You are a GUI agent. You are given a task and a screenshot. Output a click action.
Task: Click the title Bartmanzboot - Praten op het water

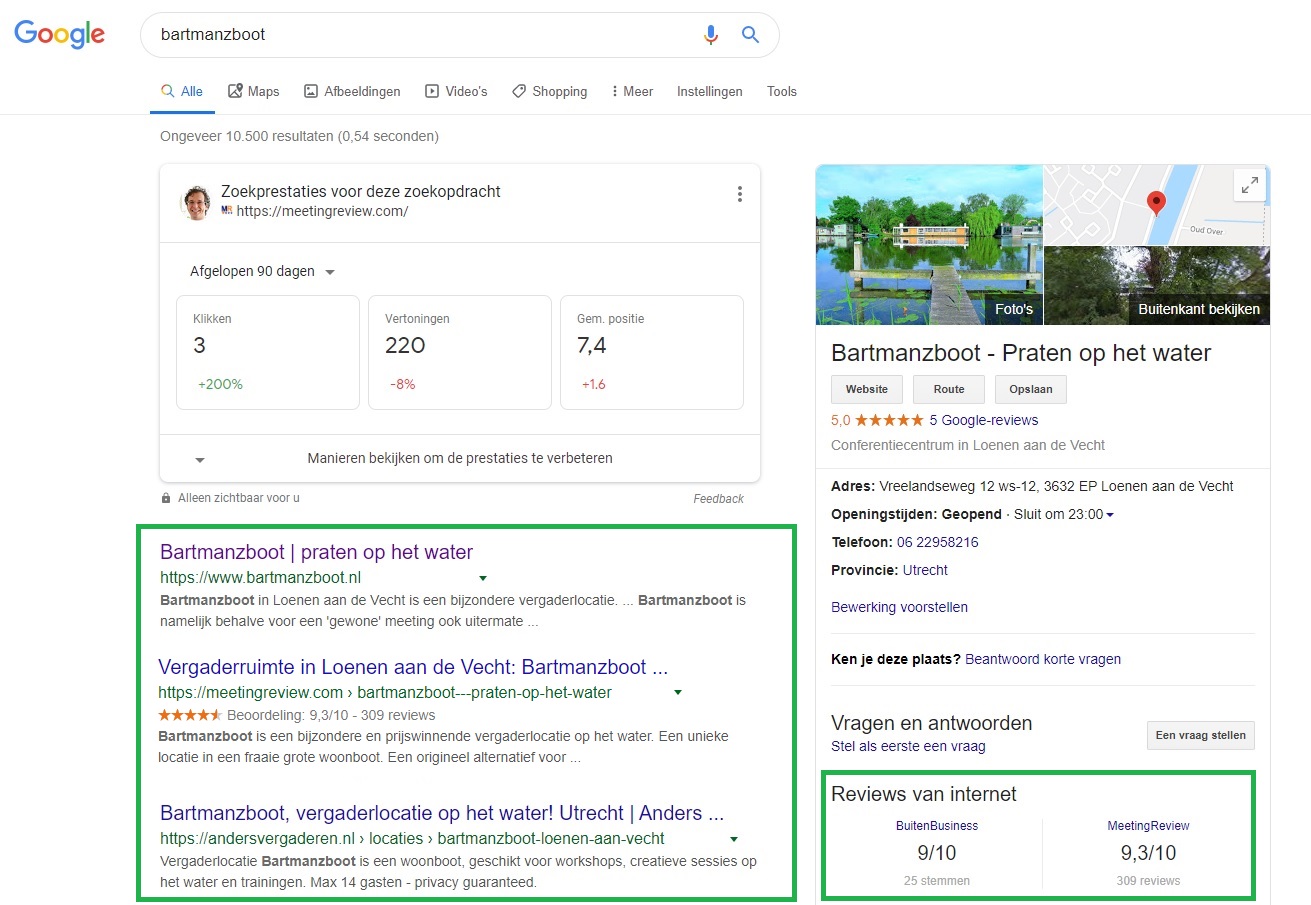pyautogui.click(x=1021, y=353)
